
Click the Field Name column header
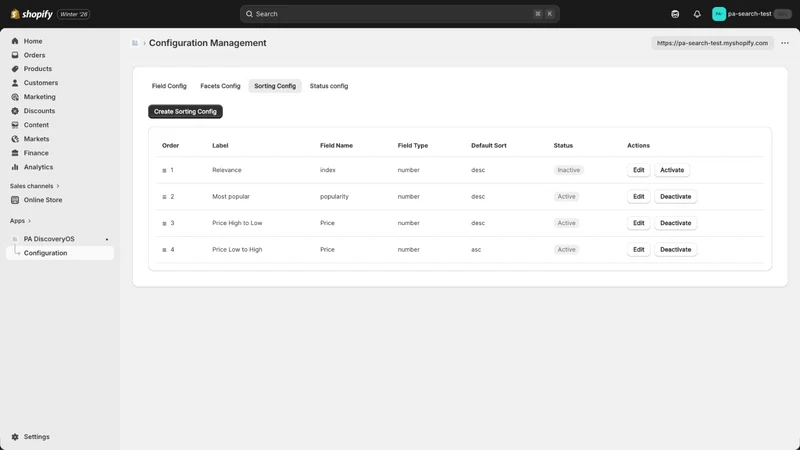336,145
